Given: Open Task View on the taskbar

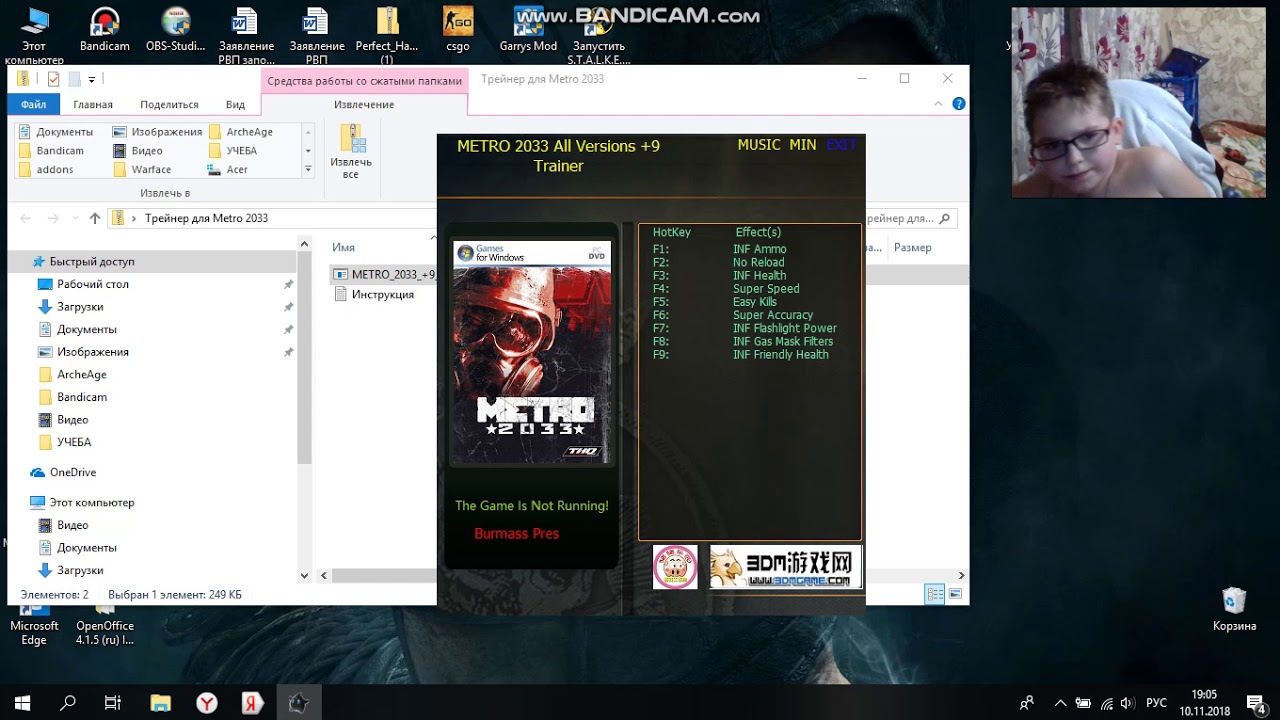Looking at the screenshot, I should coord(113,703).
